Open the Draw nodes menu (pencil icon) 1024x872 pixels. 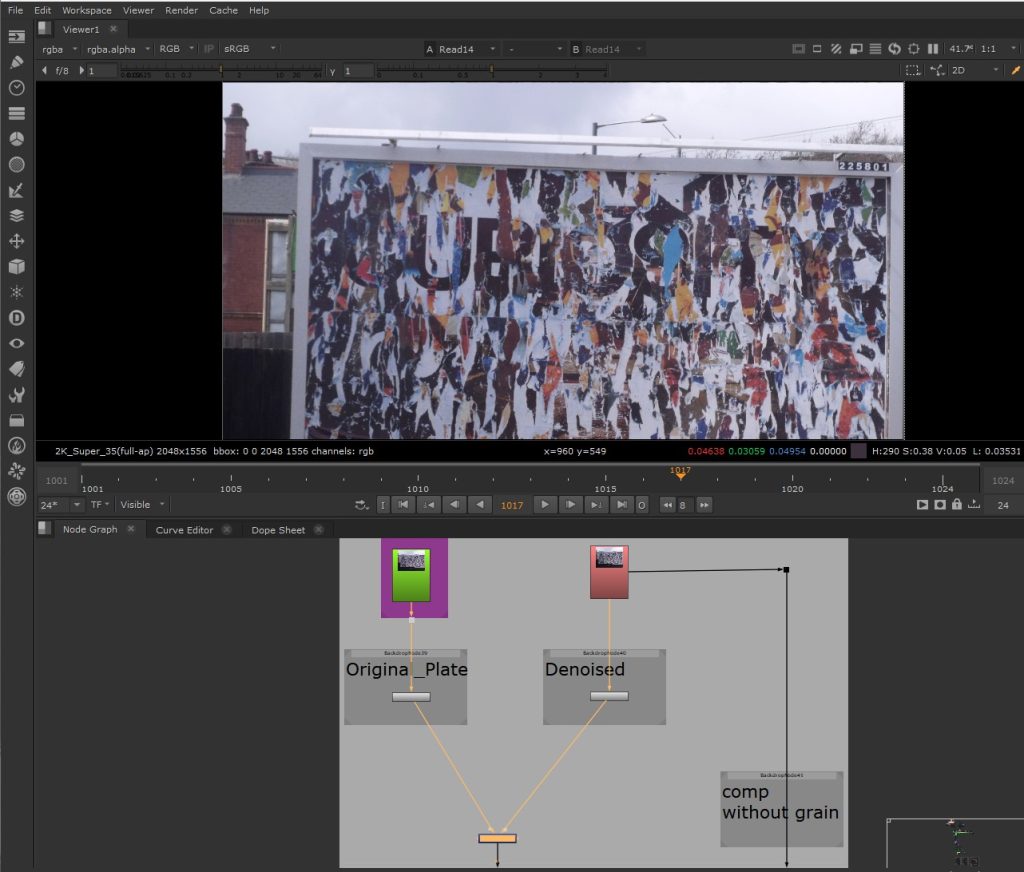point(16,62)
